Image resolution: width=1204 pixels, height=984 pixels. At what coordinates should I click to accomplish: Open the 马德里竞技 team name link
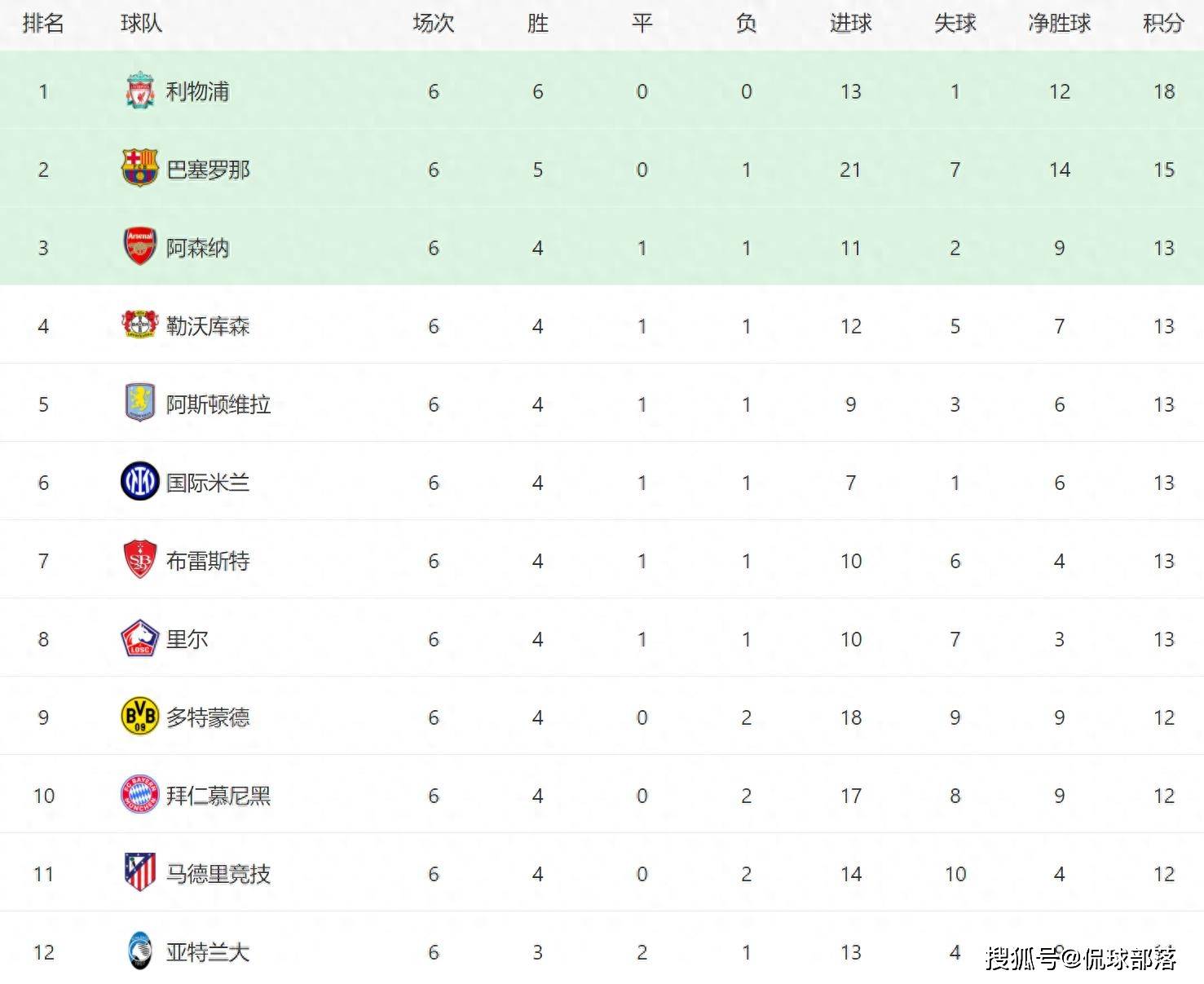pos(218,874)
